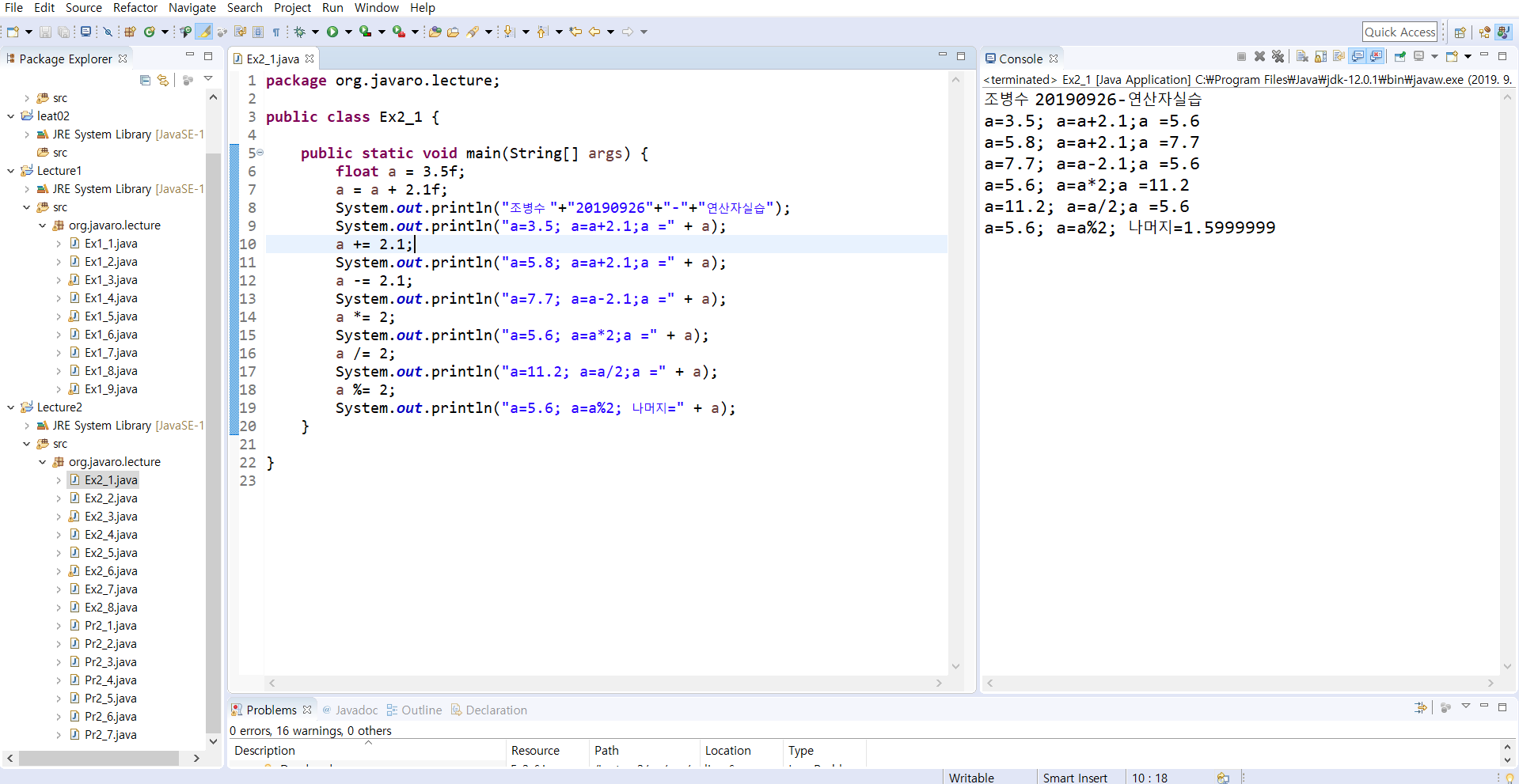The height and width of the screenshot is (784, 1519).
Task: Click the Save All toolbar icon
Action: pos(63,32)
